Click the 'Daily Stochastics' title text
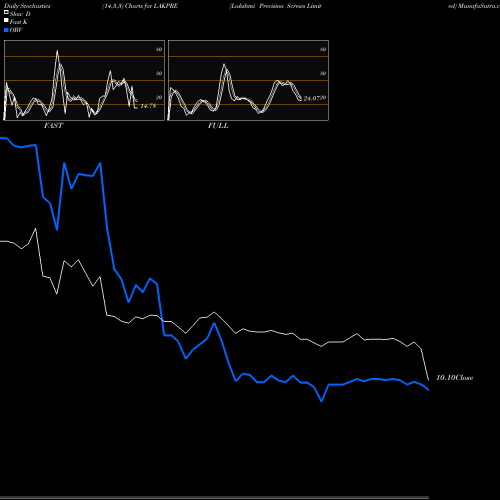The height and width of the screenshot is (500, 500). coord(27,6)
